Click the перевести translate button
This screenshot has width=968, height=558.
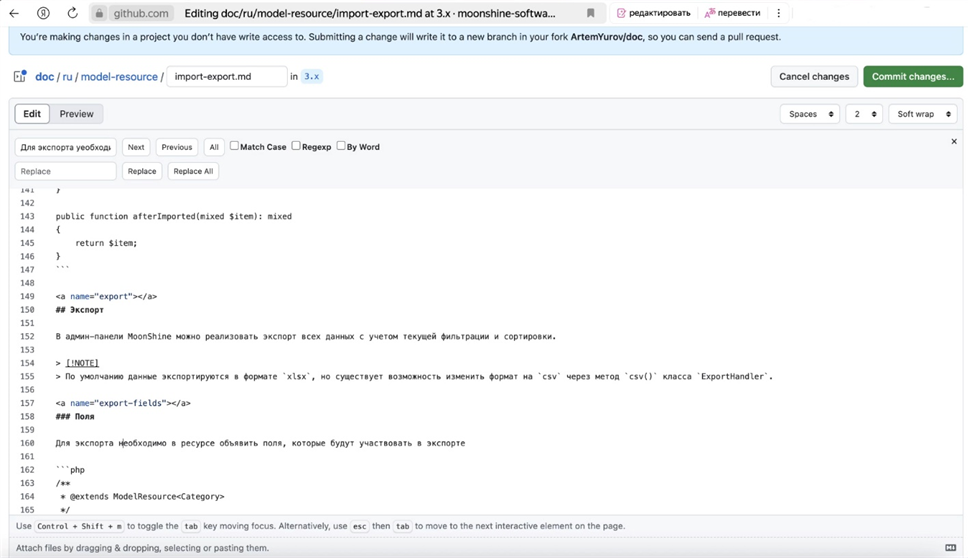tap(732, 13)
